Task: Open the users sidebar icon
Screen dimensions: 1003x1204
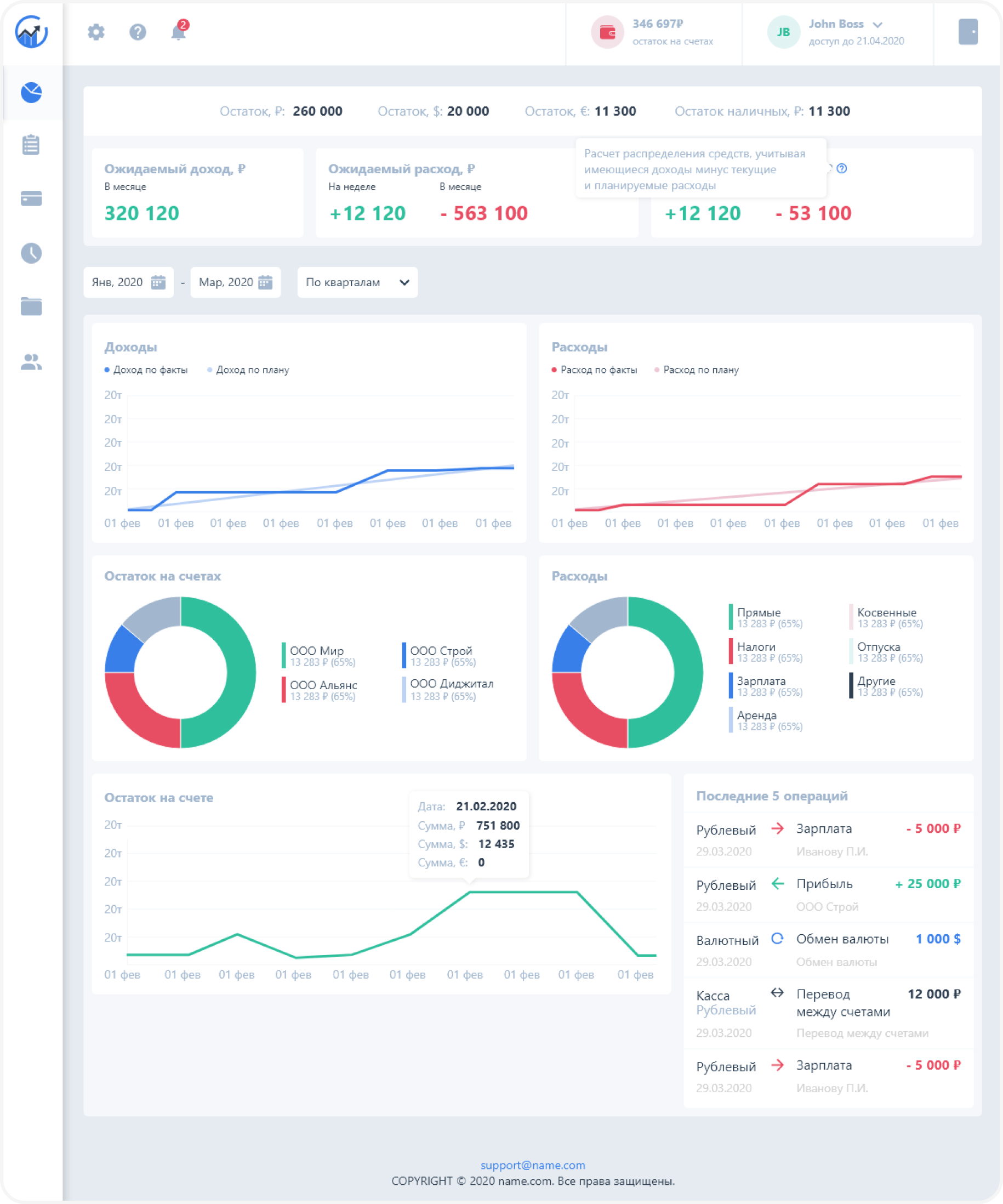Action: click(x=31, y=362)
